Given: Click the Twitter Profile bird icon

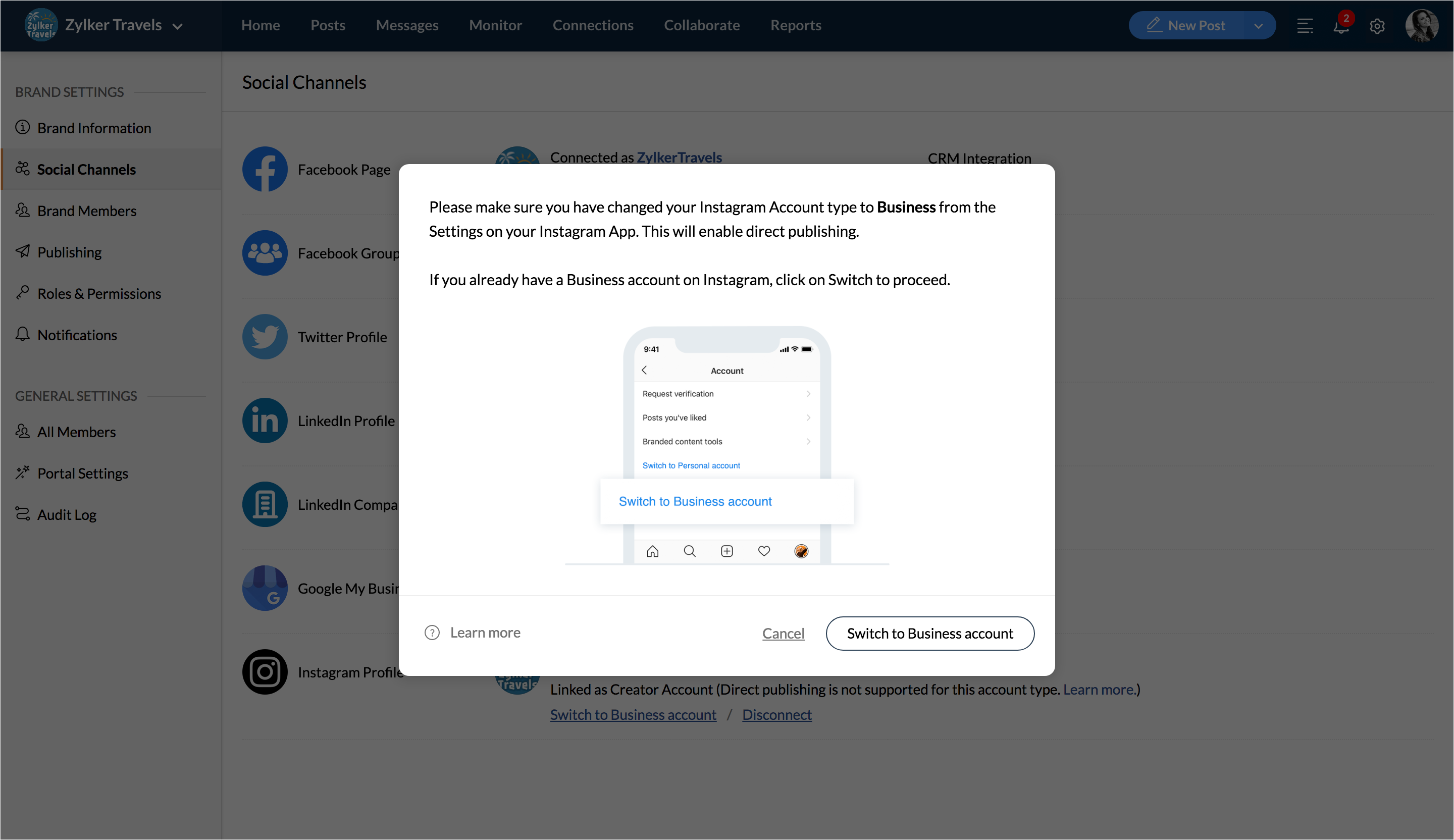Looking at the screenshot, I should point(265,337).
